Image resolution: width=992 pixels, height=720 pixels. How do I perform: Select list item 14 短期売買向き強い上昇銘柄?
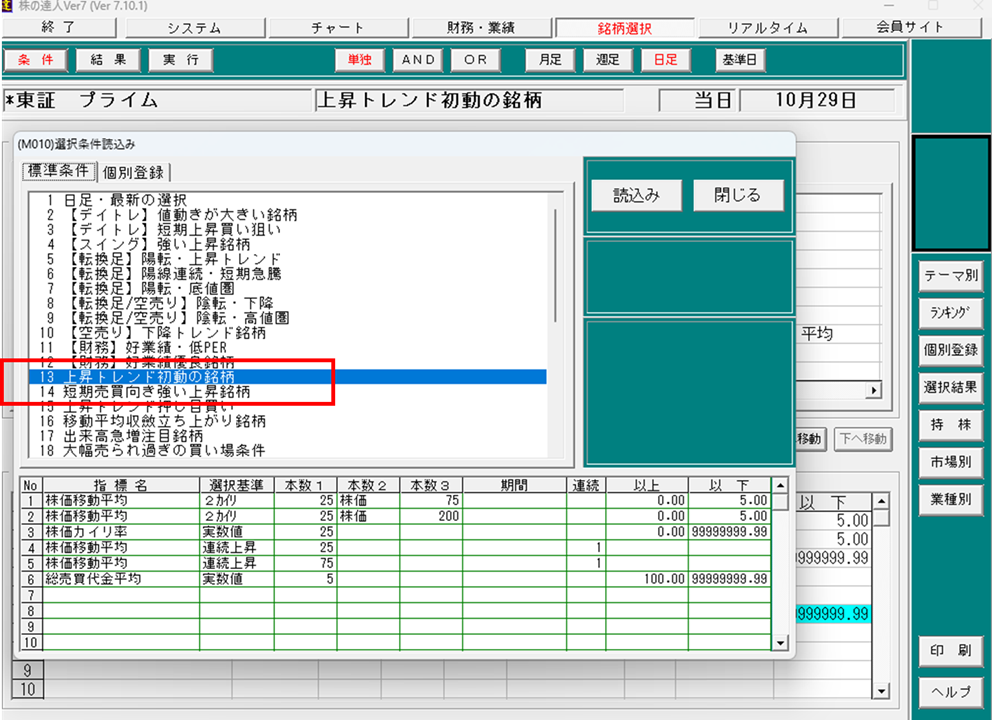[156, 392]
